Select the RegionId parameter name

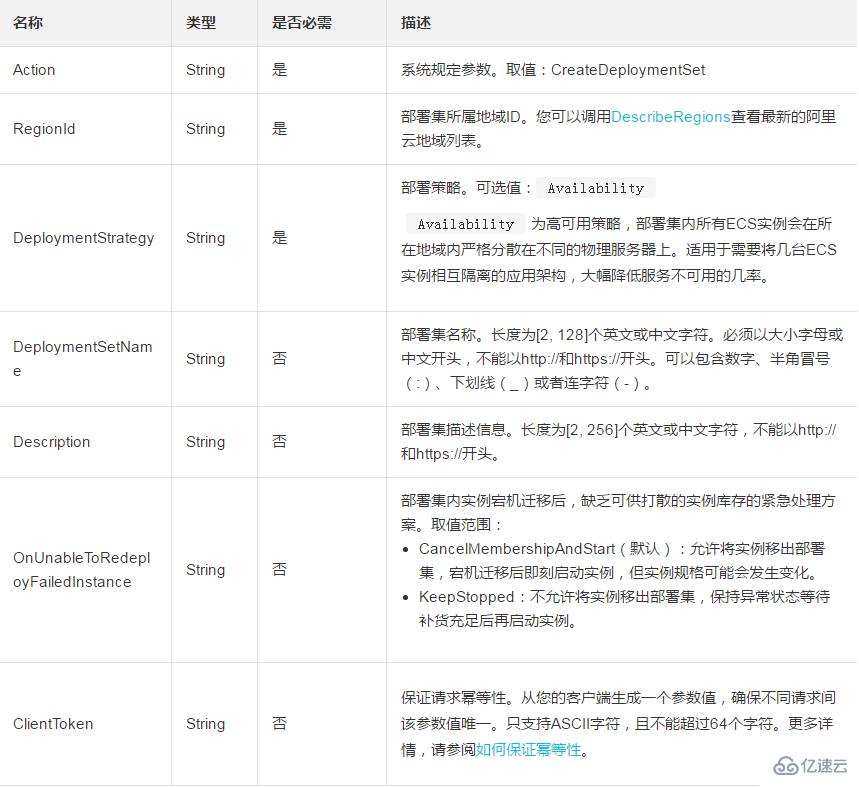[x=44, y=129]
